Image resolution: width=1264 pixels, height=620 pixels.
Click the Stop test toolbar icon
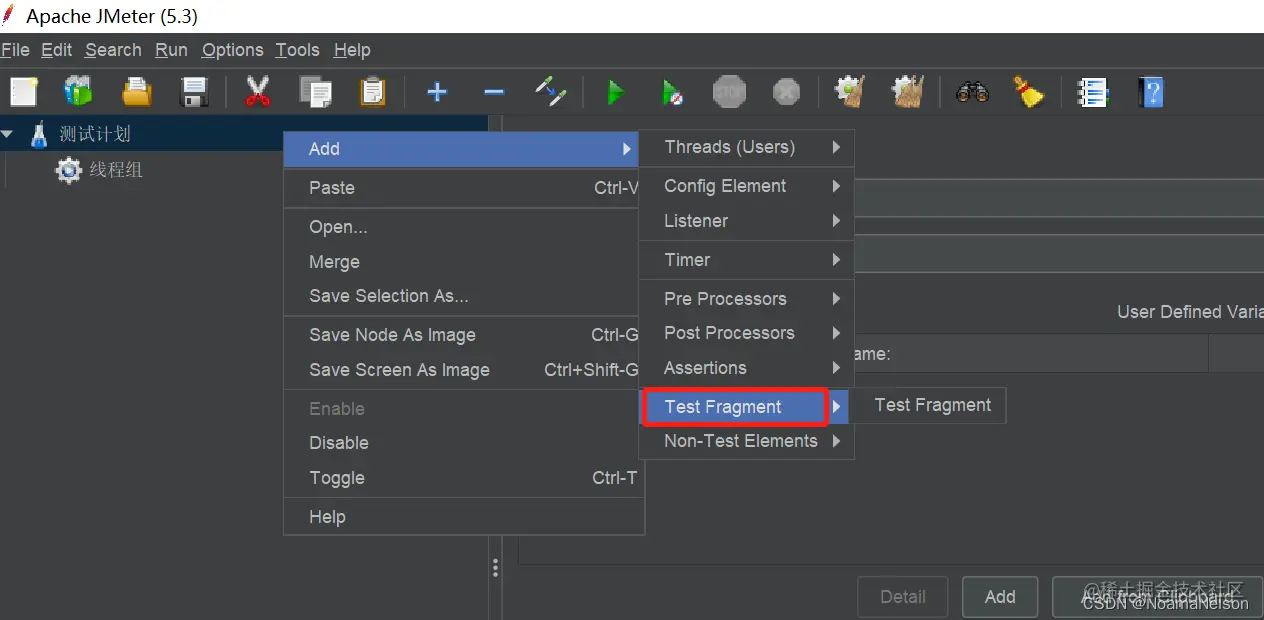point(729,93)
